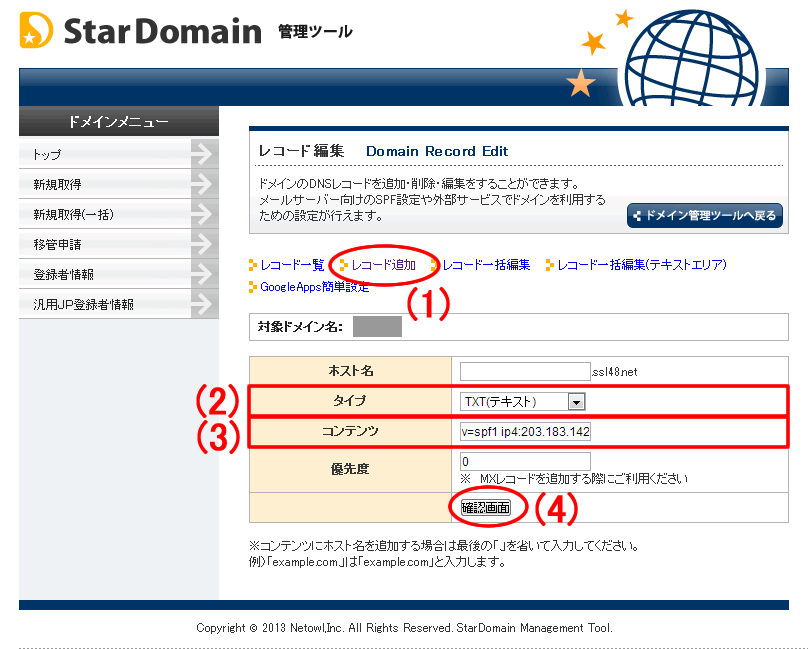
Task: Click arrow icon beside 汎用JP登録者情報 item
Action: tap(205, 304)
